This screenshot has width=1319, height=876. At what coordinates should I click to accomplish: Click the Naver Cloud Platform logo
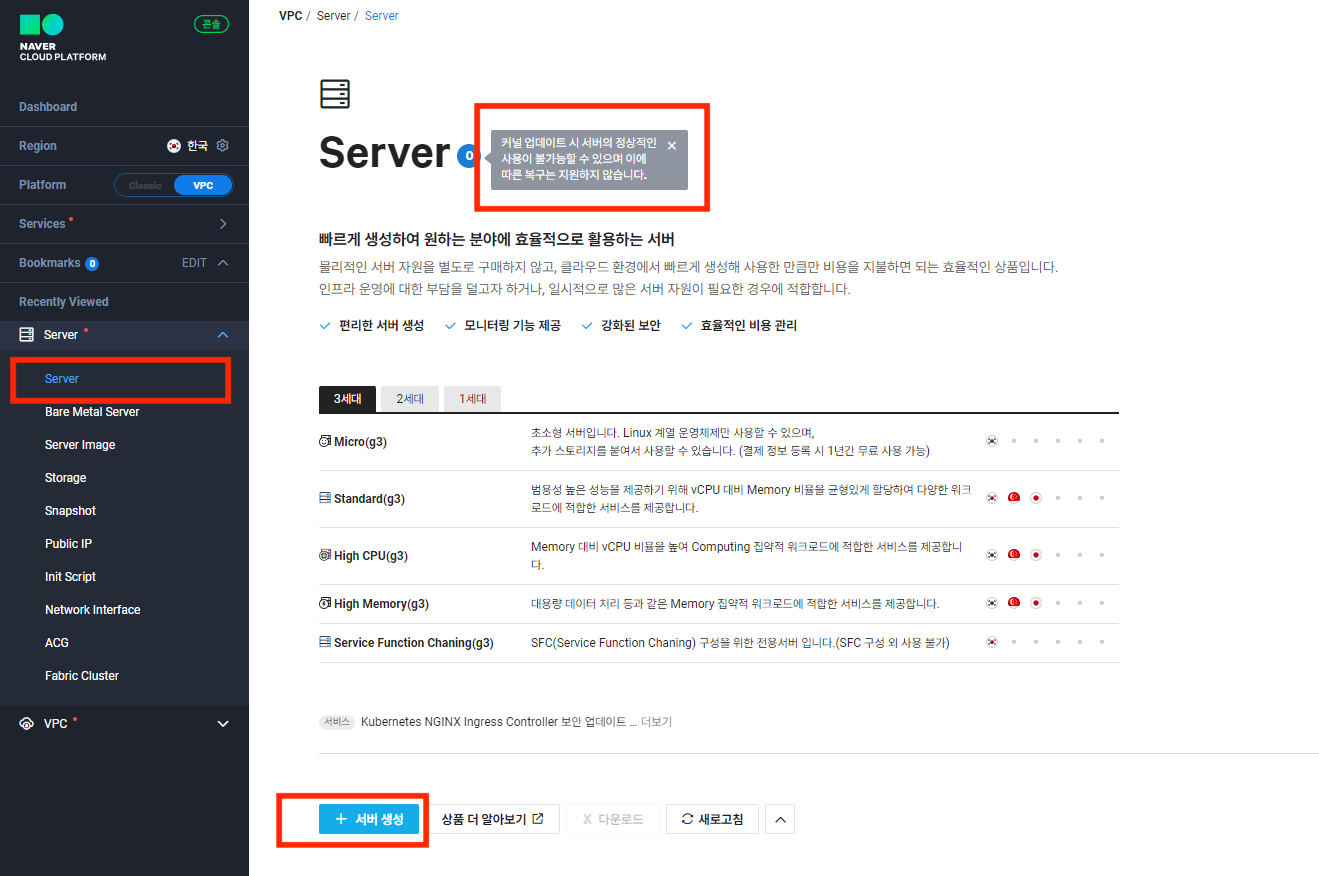point(62,38)
